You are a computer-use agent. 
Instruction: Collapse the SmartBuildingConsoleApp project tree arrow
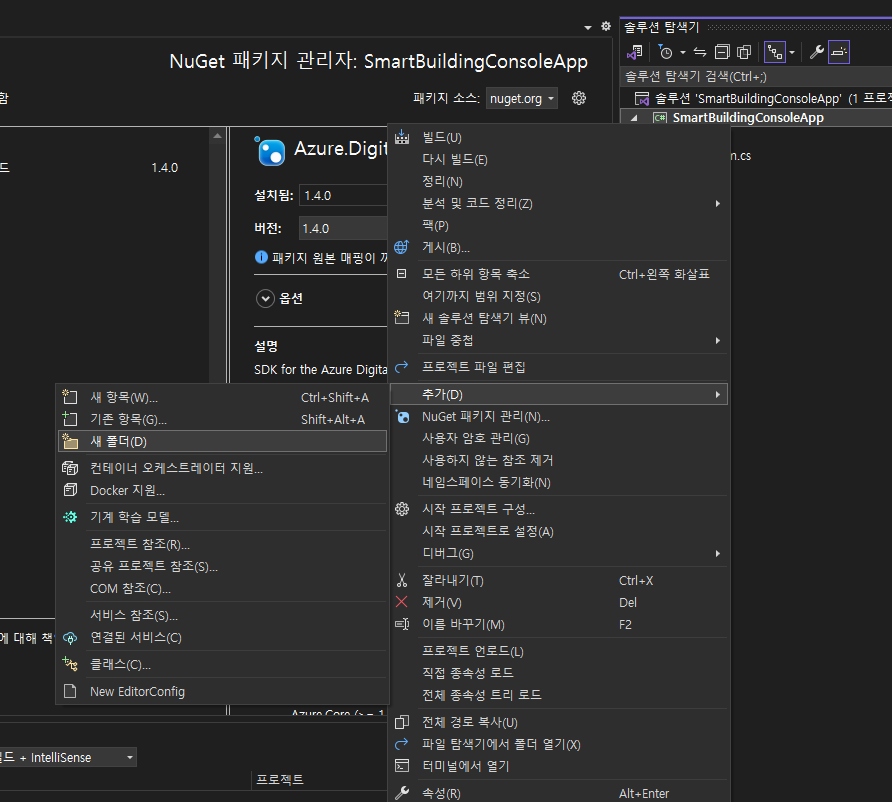634,118
